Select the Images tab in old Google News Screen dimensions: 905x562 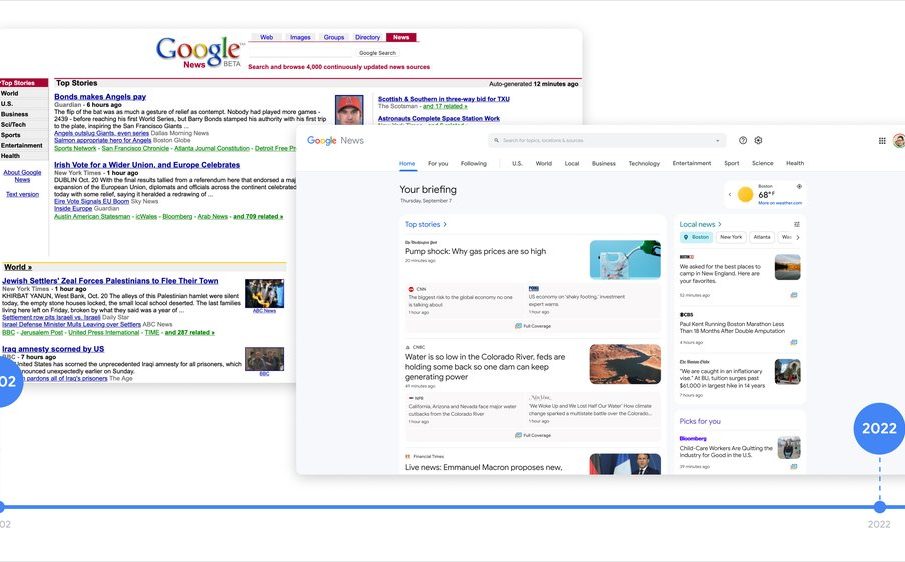pos(300,37)
